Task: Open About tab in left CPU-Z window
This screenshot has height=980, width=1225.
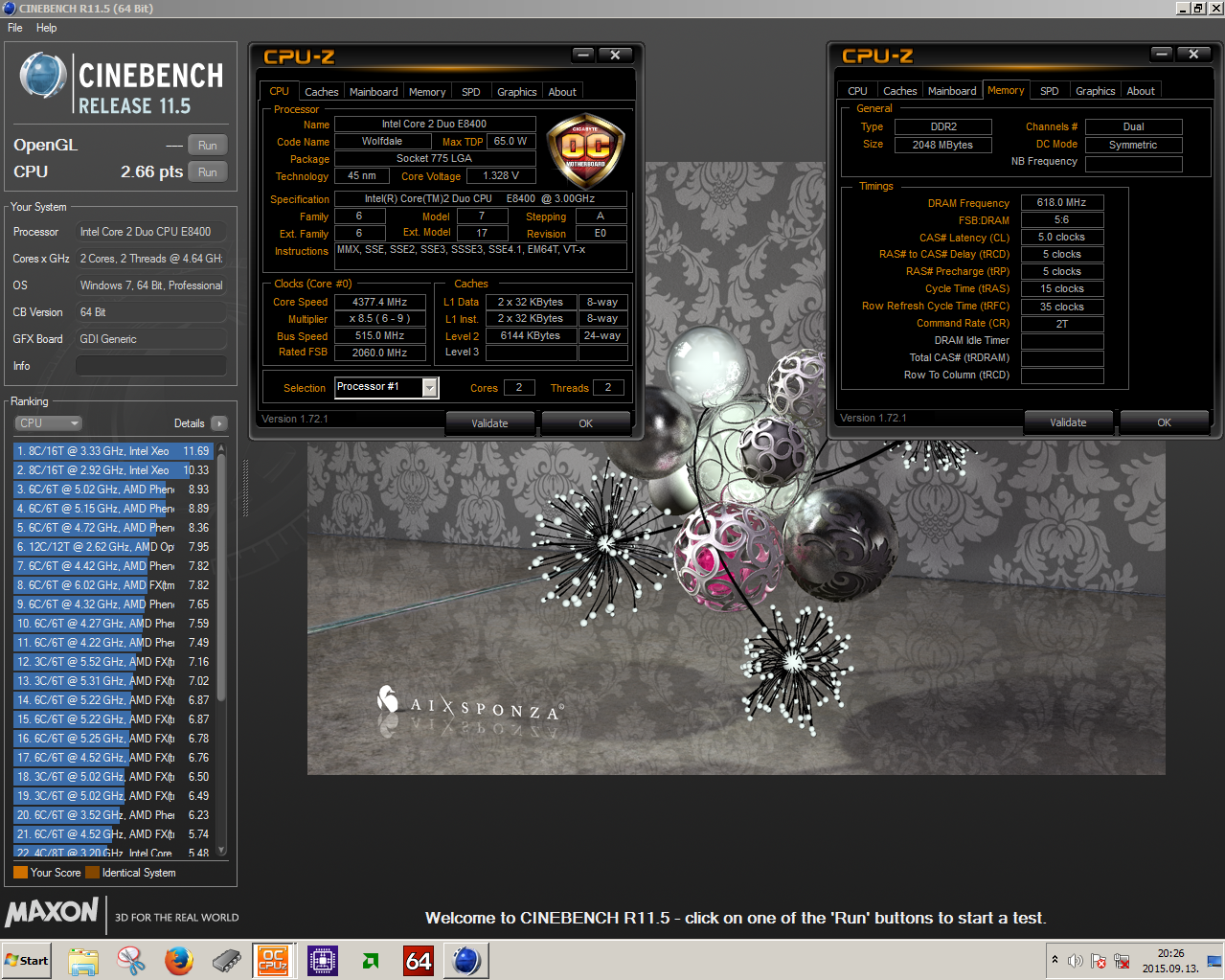Action: pyautogui.click(x=562, y=92)
